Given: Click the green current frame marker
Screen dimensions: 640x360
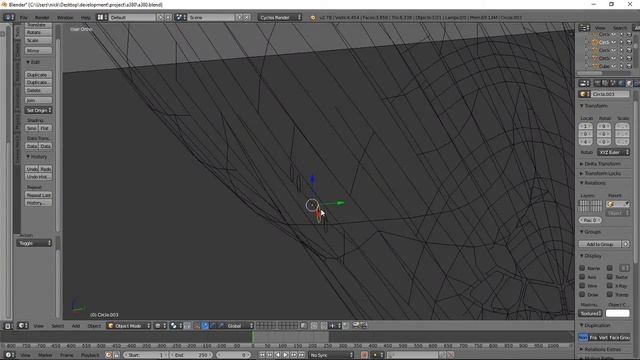Looking at the screenshot, I should point(253,336).
